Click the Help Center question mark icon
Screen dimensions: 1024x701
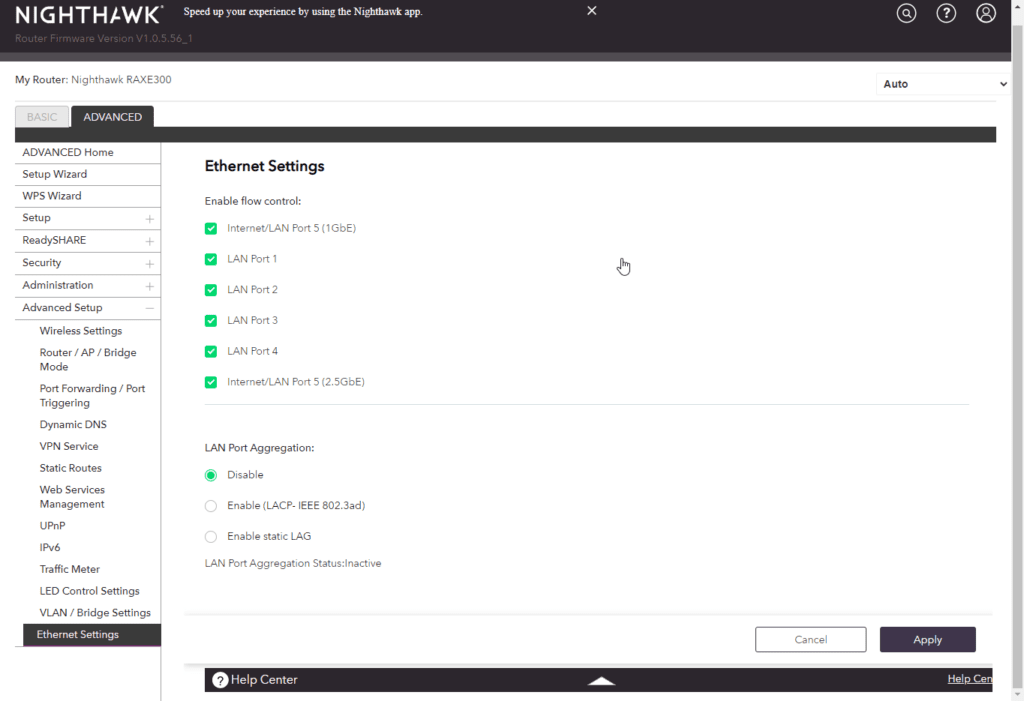220,680
